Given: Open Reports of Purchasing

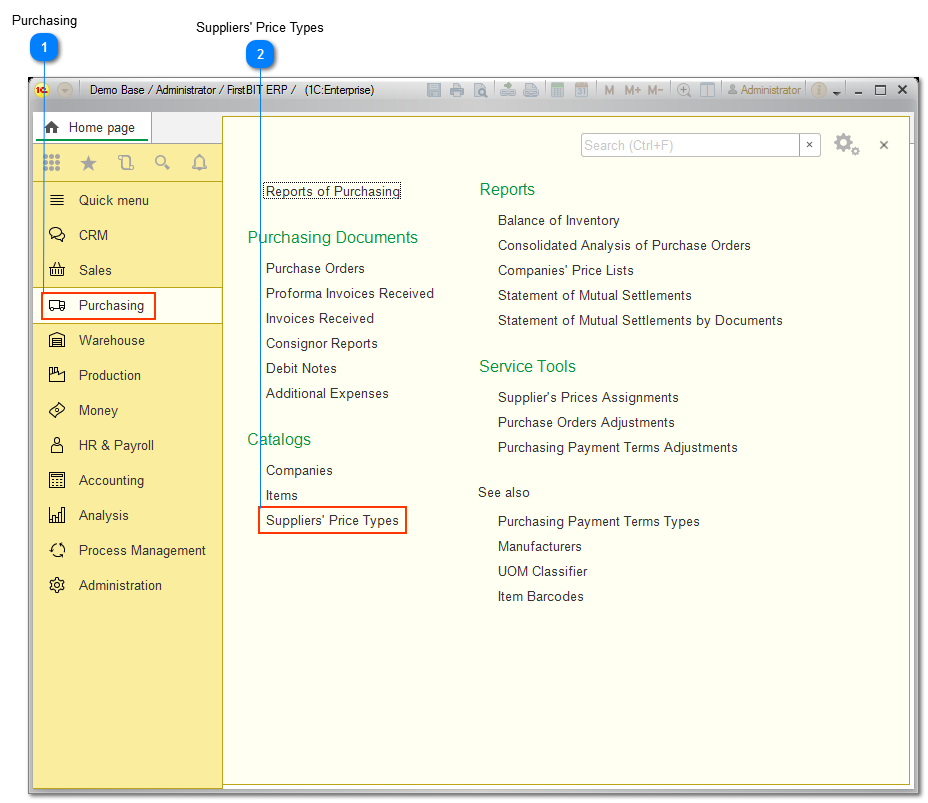Looking at the screenshot, I should (332, 189).
